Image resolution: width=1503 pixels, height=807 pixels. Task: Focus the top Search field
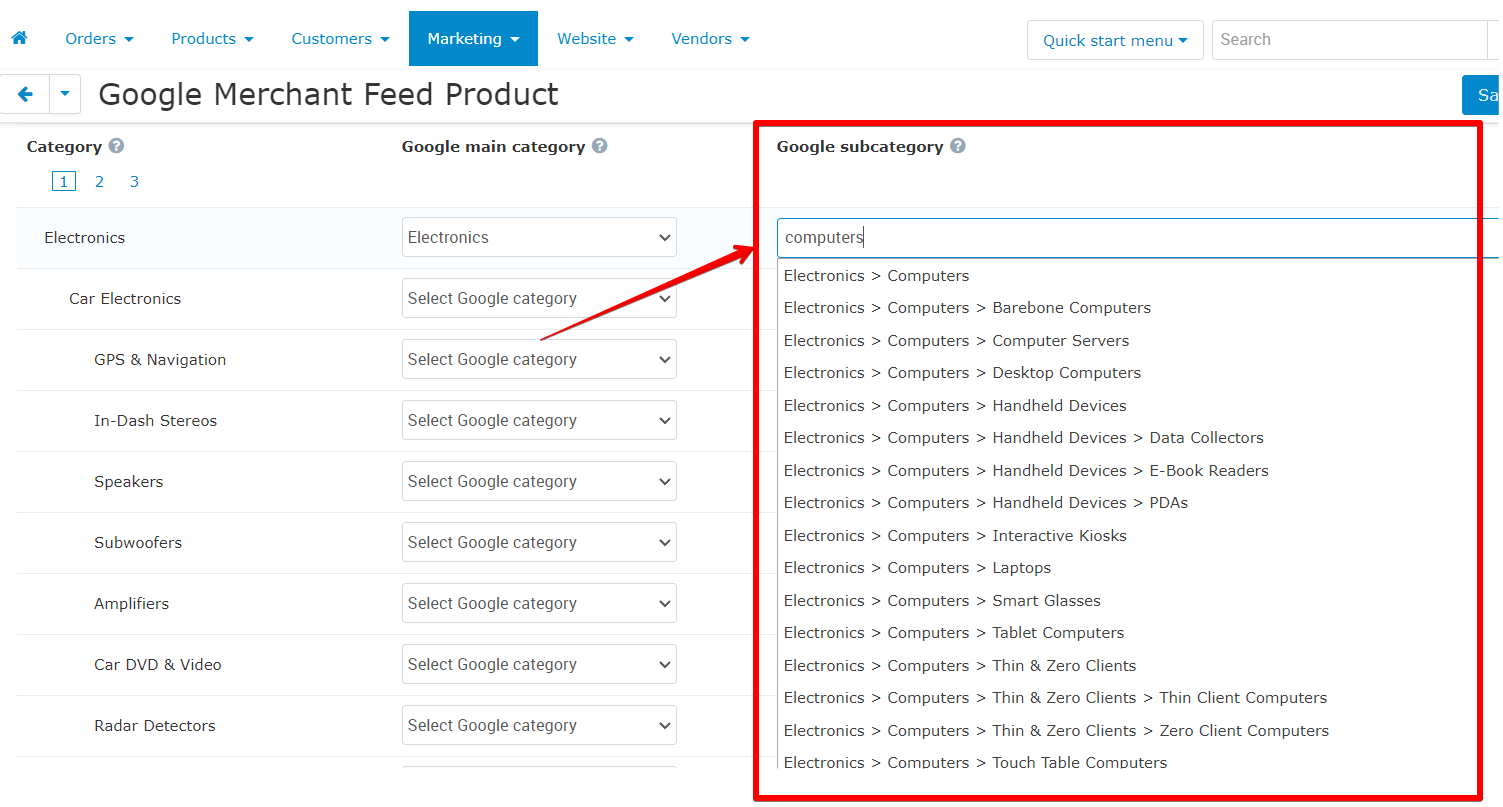click(x=1350, y=40)
